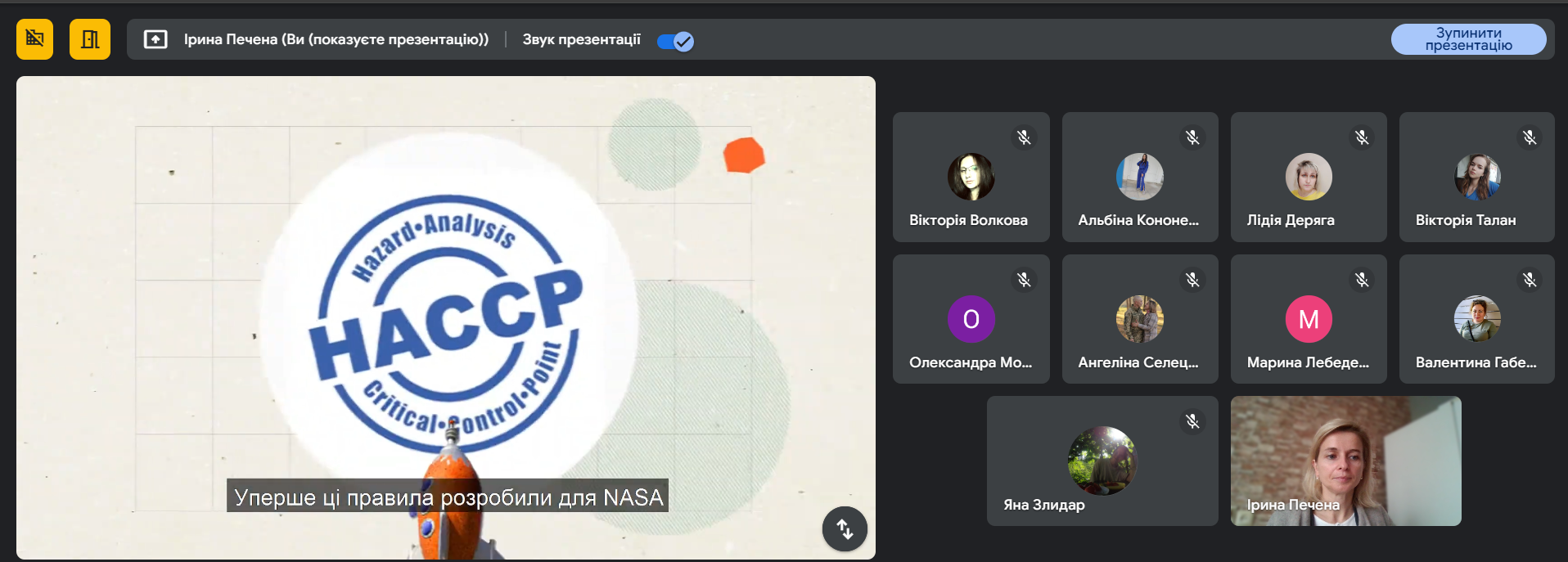Select Лідія Деряга avatar photo
The width and height of the screenshot is (1568, 562).
pos(1309,177)
